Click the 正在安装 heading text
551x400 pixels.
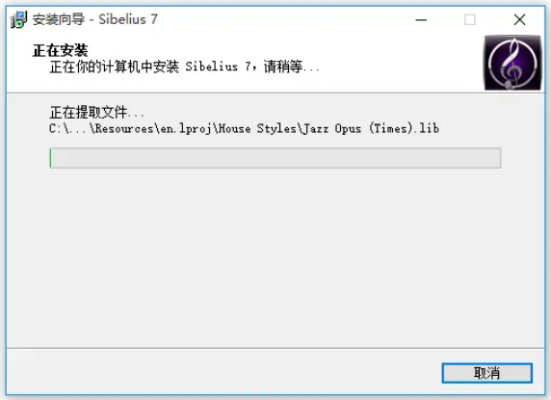point(60,51)
